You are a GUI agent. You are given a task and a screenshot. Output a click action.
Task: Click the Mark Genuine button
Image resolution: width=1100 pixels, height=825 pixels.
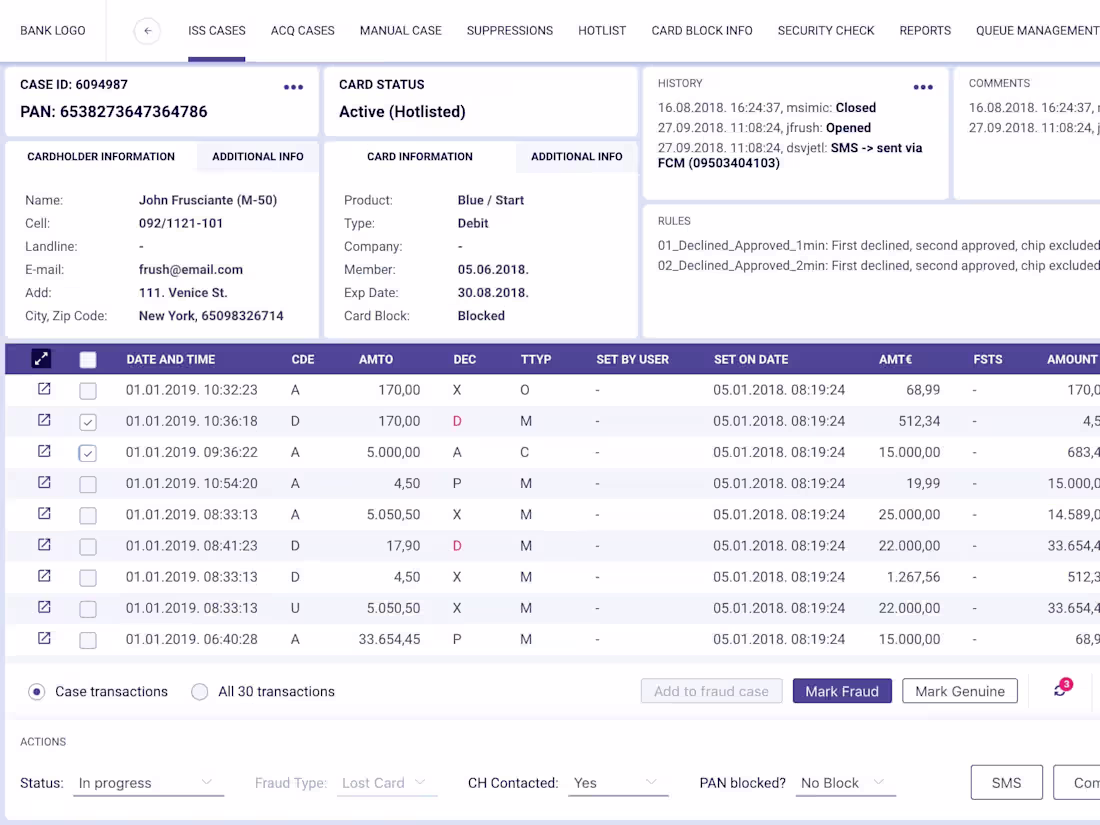click(x=960, y=691)
